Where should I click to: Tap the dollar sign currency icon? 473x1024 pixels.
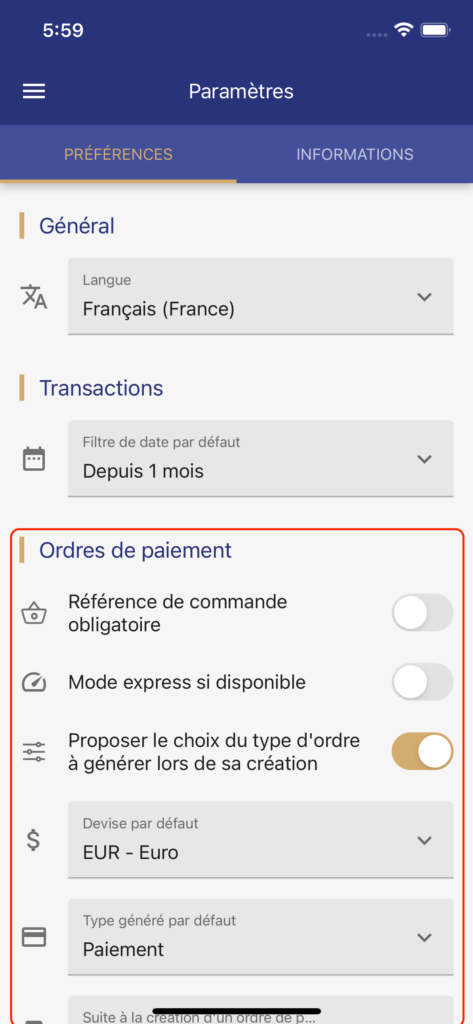coord(33,840)
